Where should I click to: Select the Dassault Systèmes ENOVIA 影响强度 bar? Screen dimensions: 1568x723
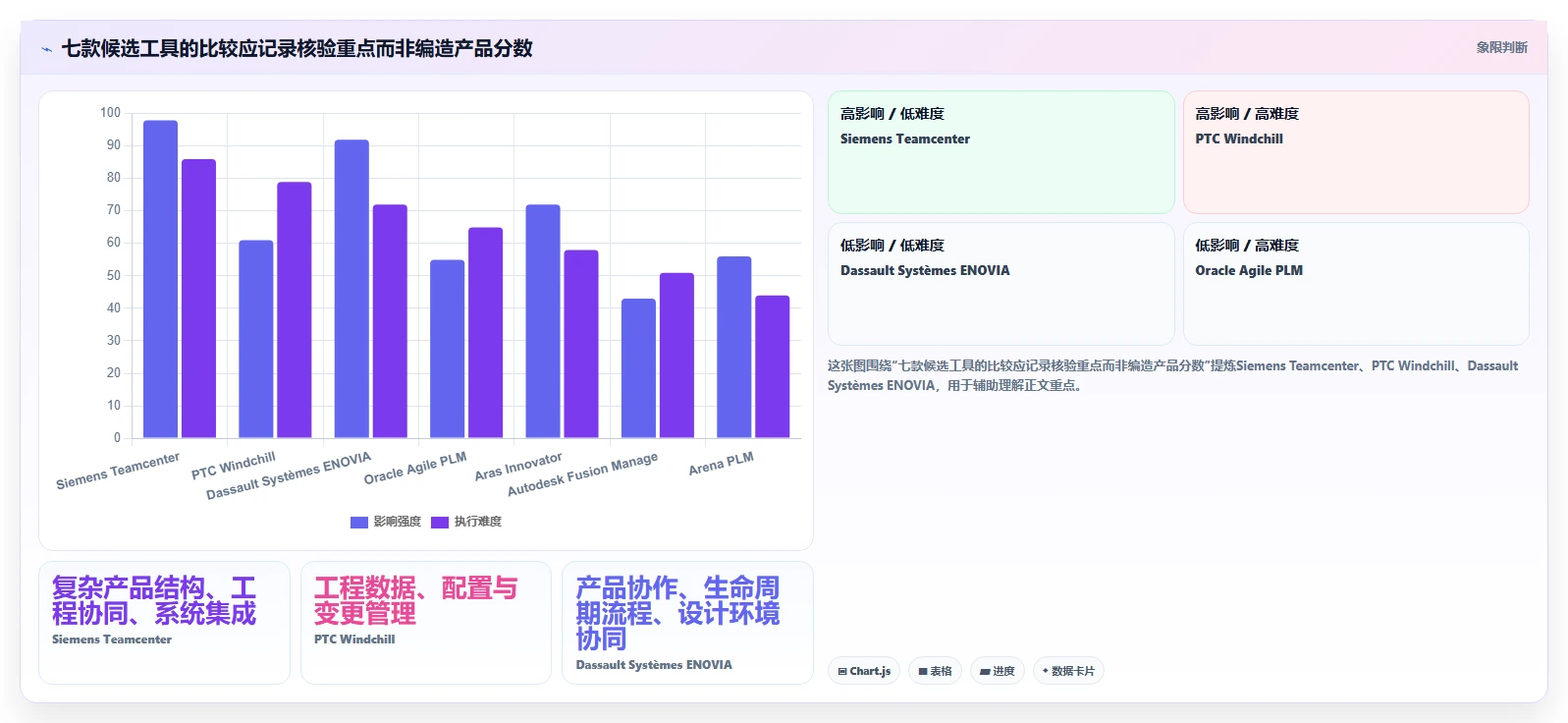tap(351, 289)
